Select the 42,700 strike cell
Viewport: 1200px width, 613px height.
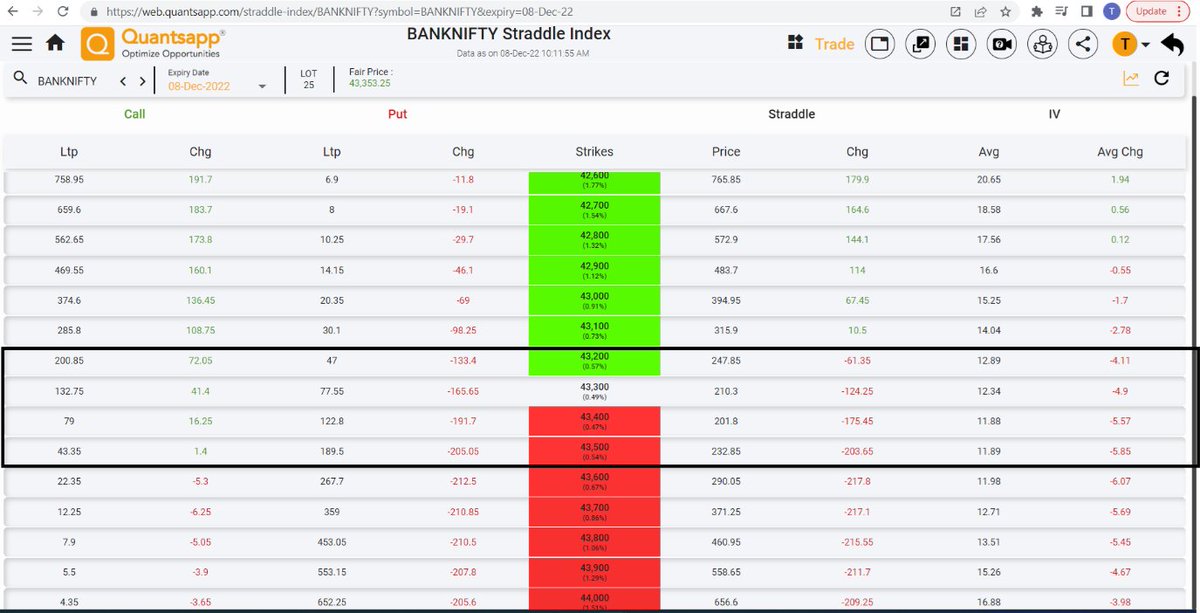click(594, 211)
